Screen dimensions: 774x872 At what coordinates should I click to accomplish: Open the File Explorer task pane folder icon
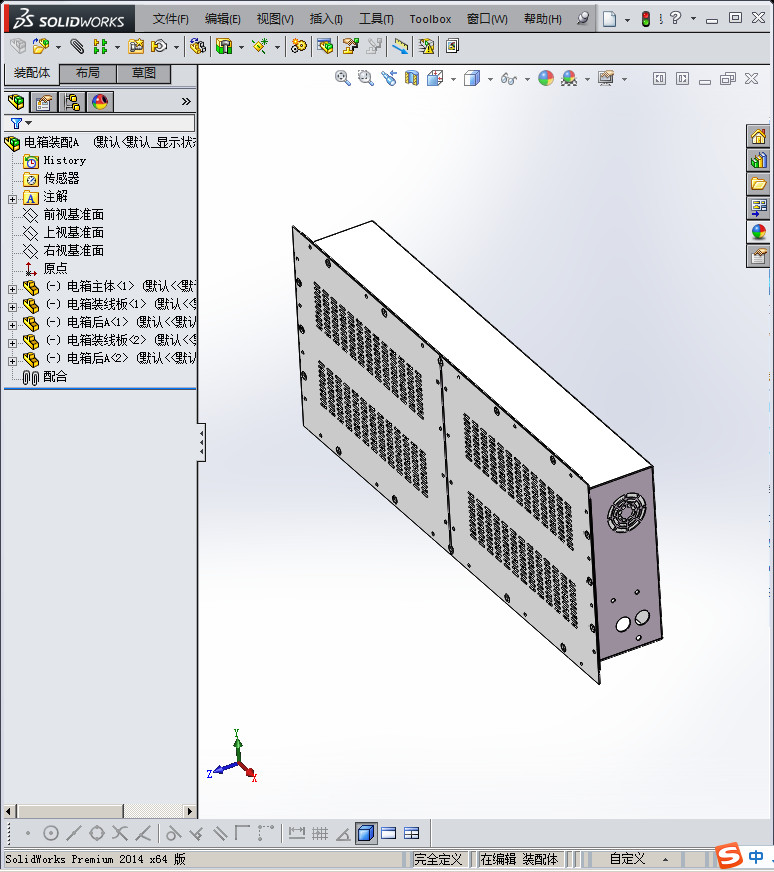[758, 184]
